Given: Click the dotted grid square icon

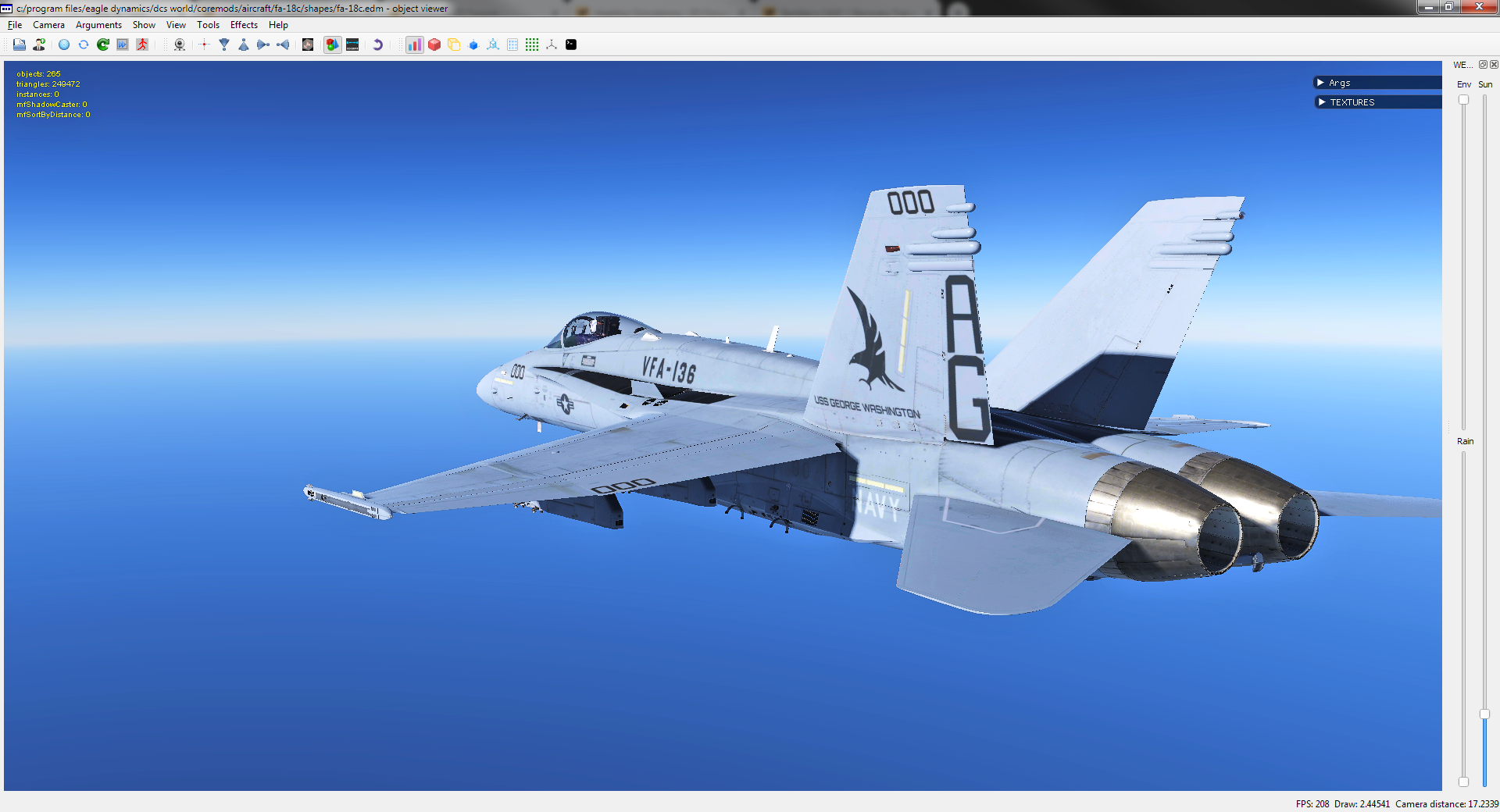Looking at the screenshot, I should point(512,45).
